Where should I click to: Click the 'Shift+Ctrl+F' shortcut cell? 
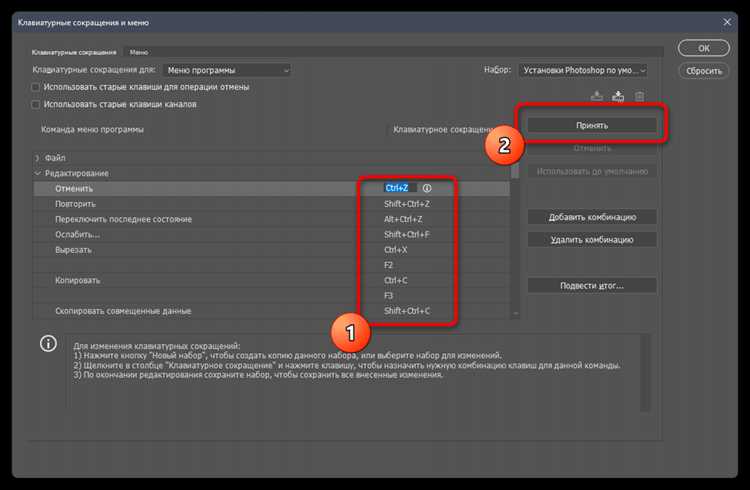(407, 234)
